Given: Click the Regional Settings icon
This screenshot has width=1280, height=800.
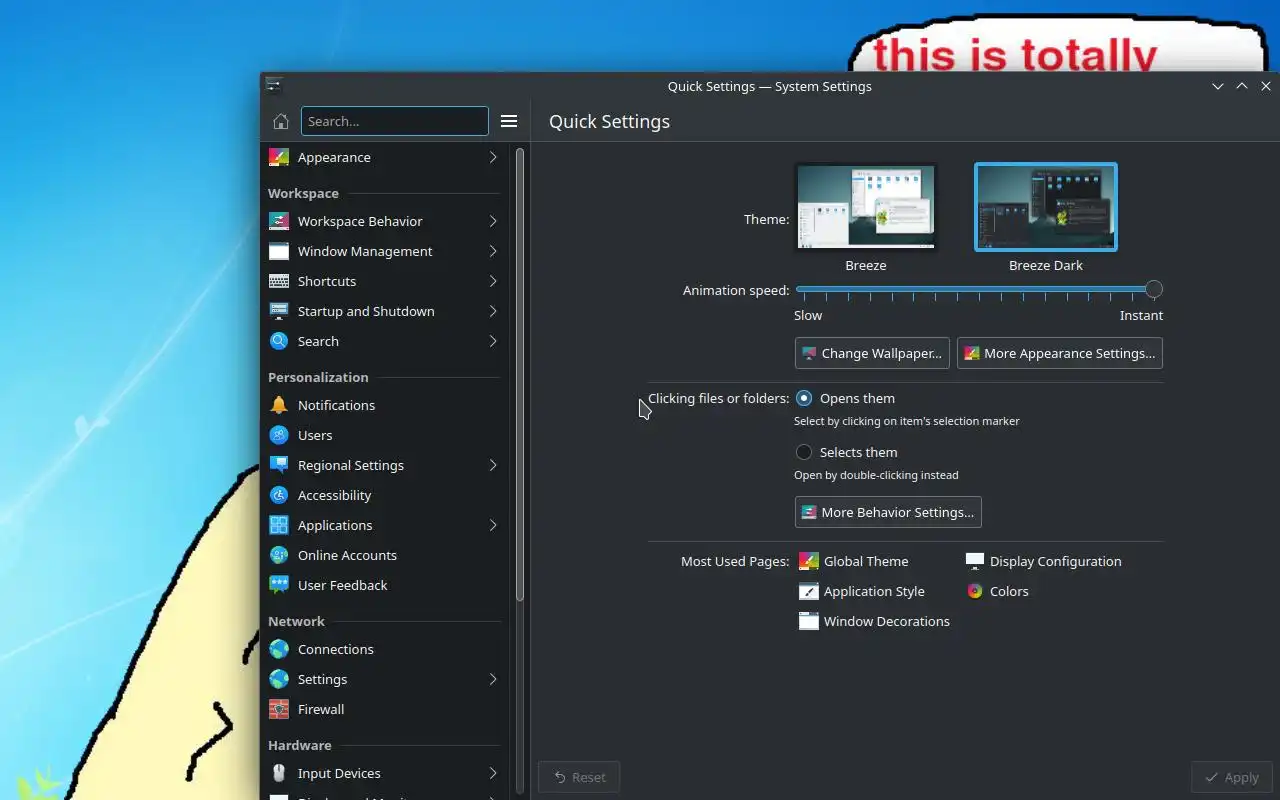Looking at the screenshot, I should 279,465.
